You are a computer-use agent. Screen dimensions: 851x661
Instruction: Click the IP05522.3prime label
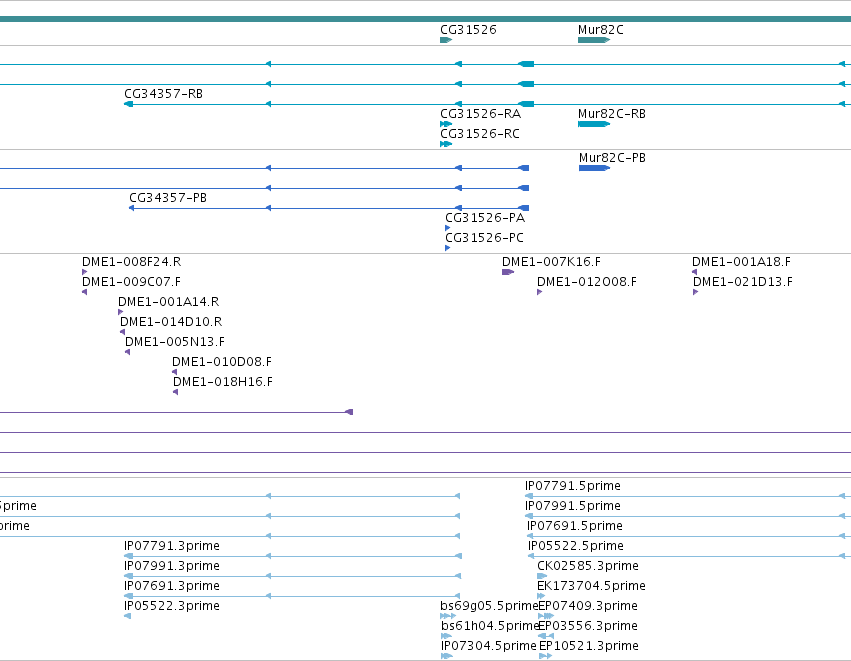coord(172,606)
